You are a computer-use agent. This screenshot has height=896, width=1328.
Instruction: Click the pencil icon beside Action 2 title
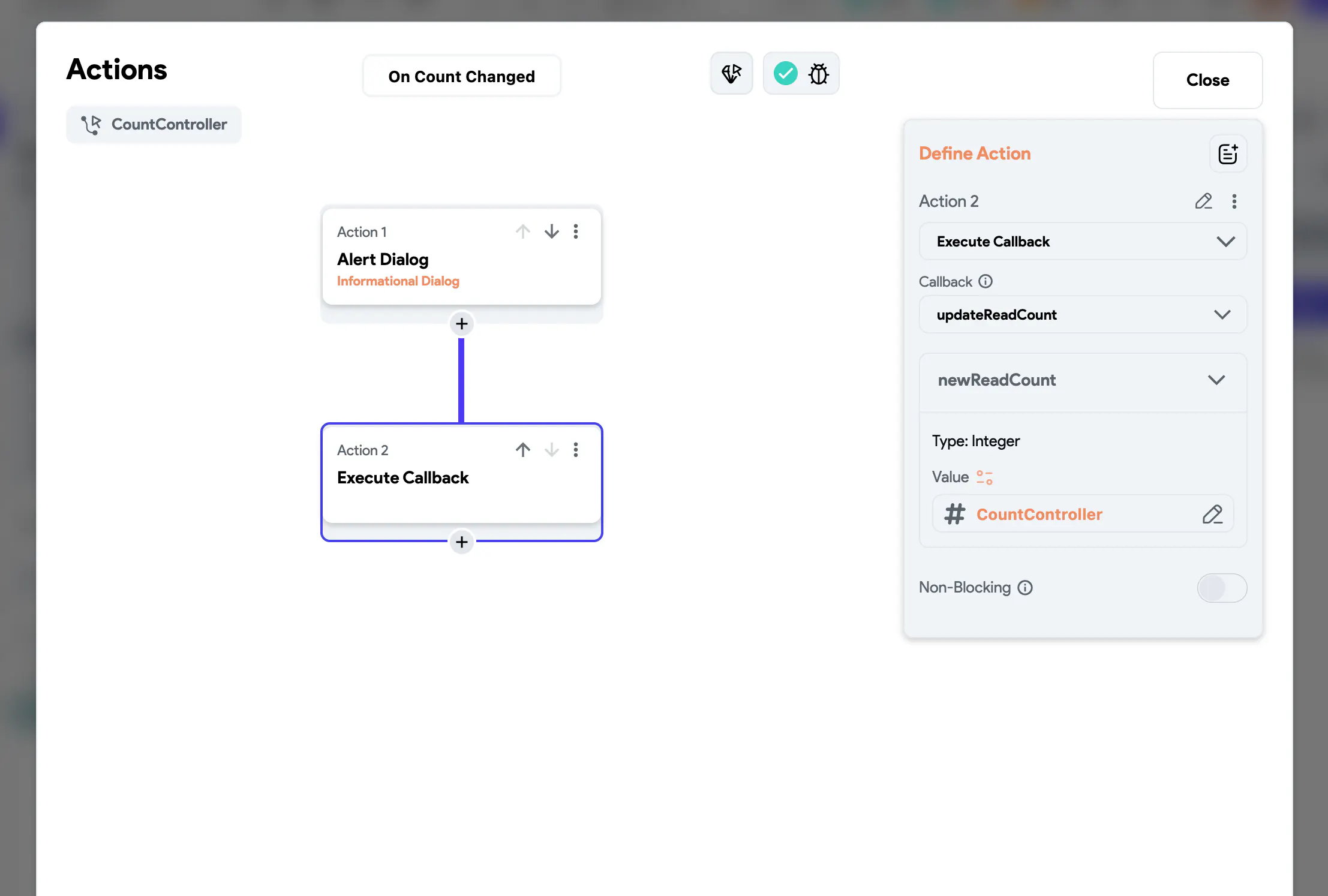click(1203, 201)
